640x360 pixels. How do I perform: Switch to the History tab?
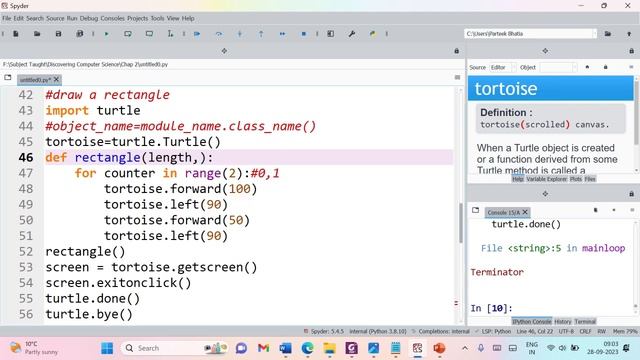click(x=562, y=322)
